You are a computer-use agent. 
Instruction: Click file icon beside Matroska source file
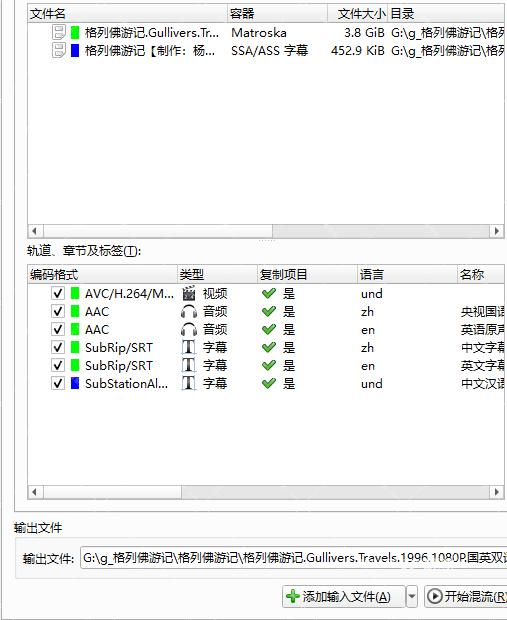(59, 32)
